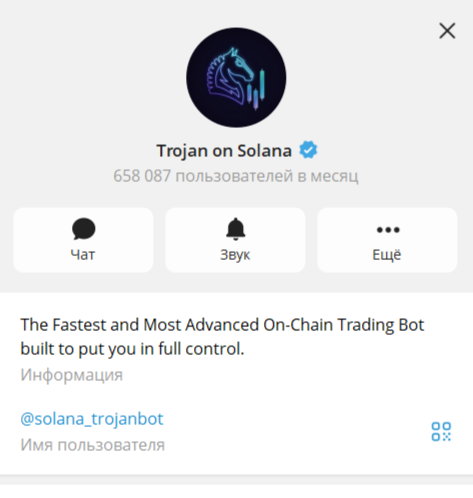The width and height of the screenshot is (473, 498).
Task: Click the Trojan on Solana title
Action: pos(224,151)
